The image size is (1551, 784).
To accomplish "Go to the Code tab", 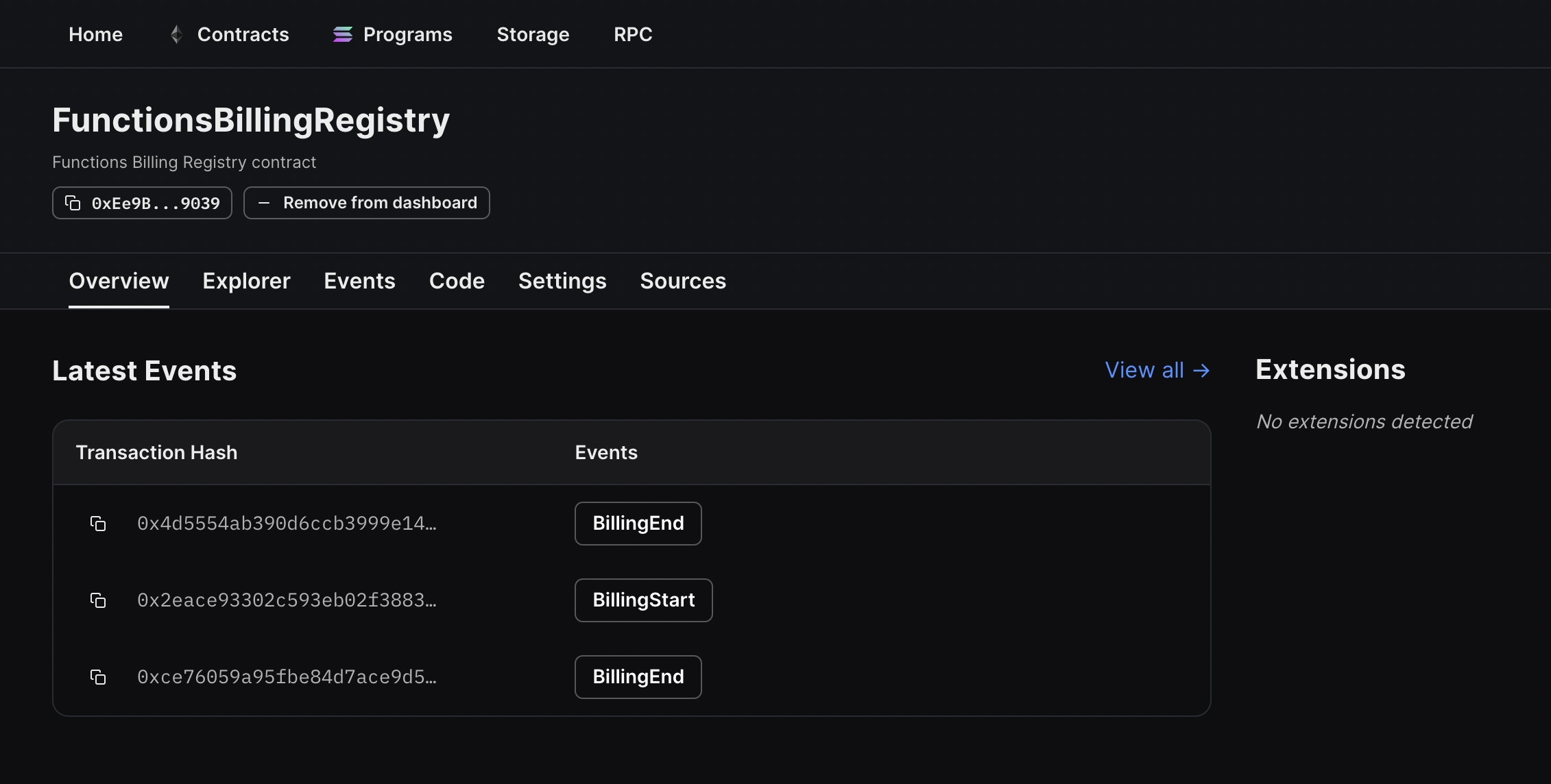I will (457, 281).
